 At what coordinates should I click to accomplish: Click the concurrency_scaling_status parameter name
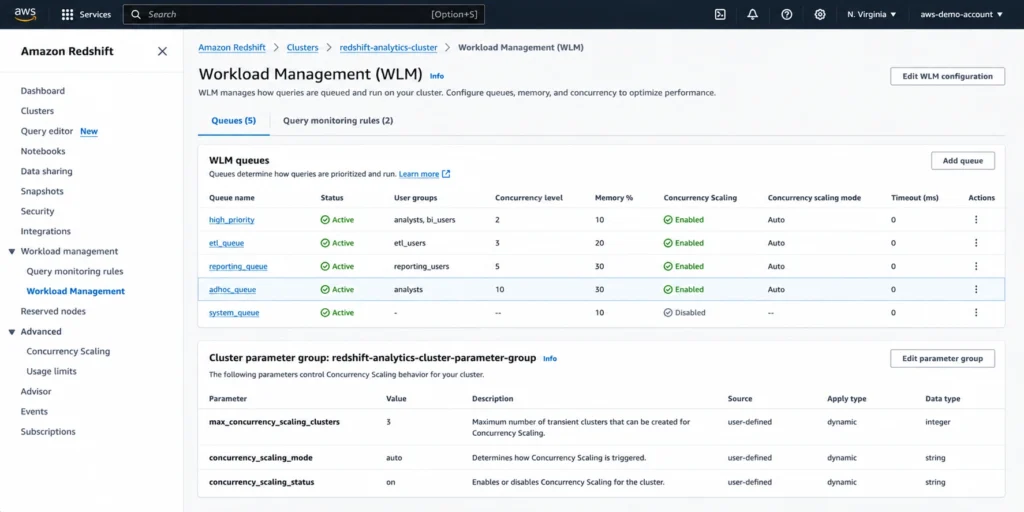262,482
